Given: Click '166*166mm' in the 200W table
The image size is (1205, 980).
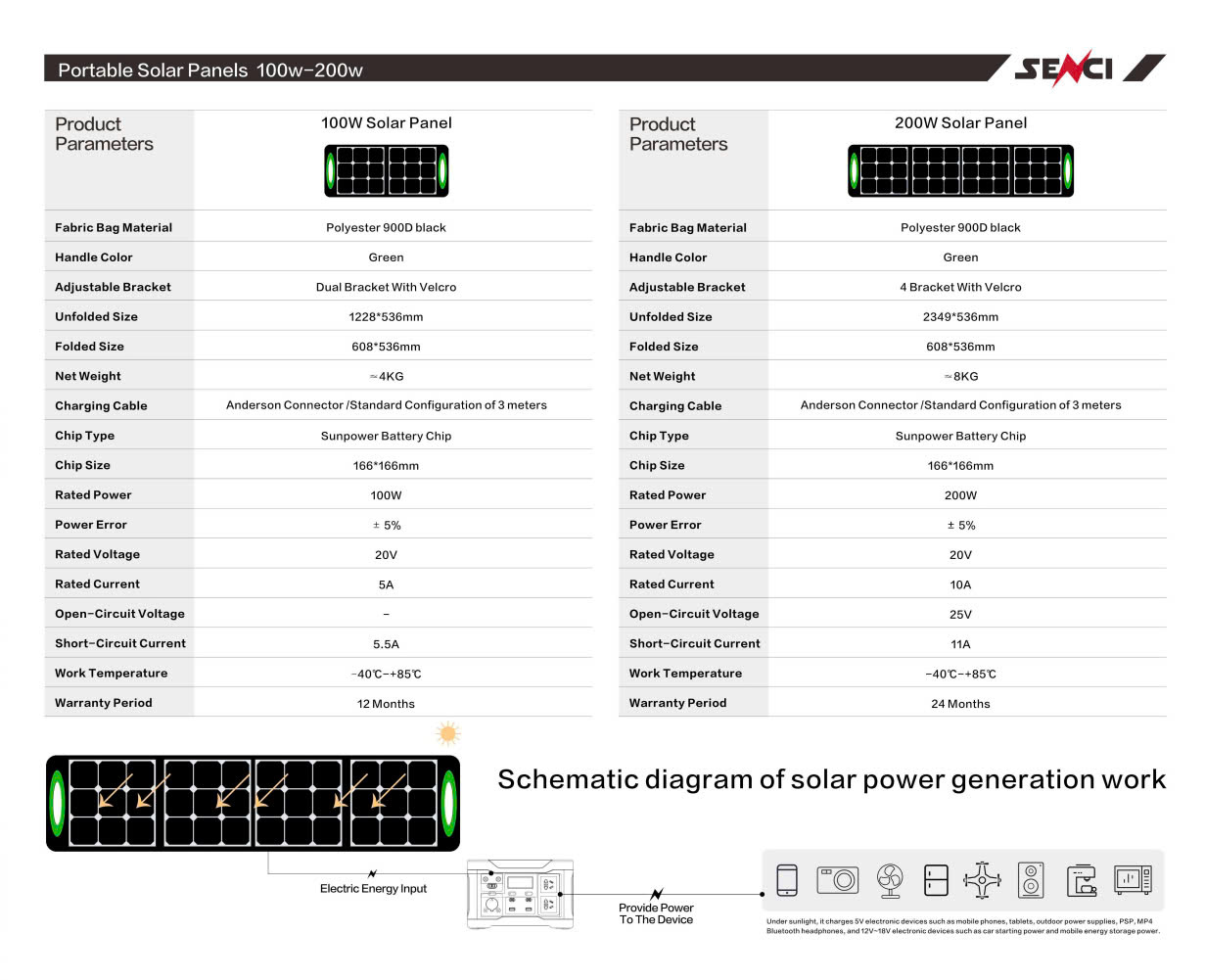Looking at the screenshot, I should 960,466.
